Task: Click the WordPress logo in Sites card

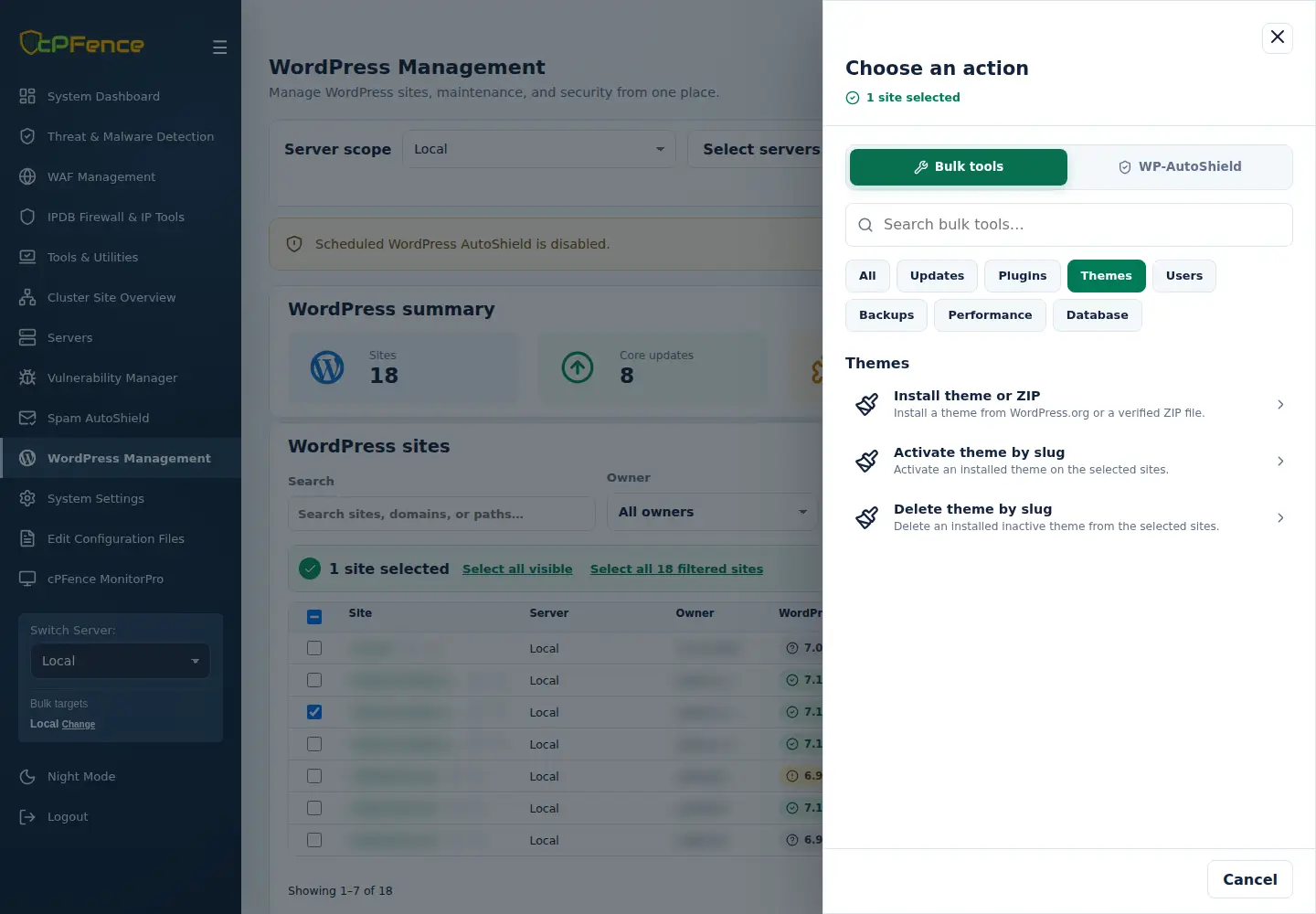Action: pyautogui.click(x=327, y=367)
